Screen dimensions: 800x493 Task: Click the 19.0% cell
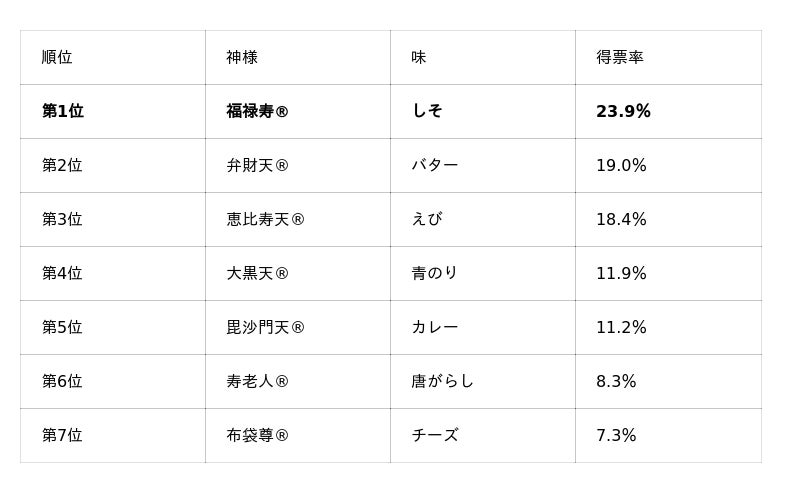point(668,165)
